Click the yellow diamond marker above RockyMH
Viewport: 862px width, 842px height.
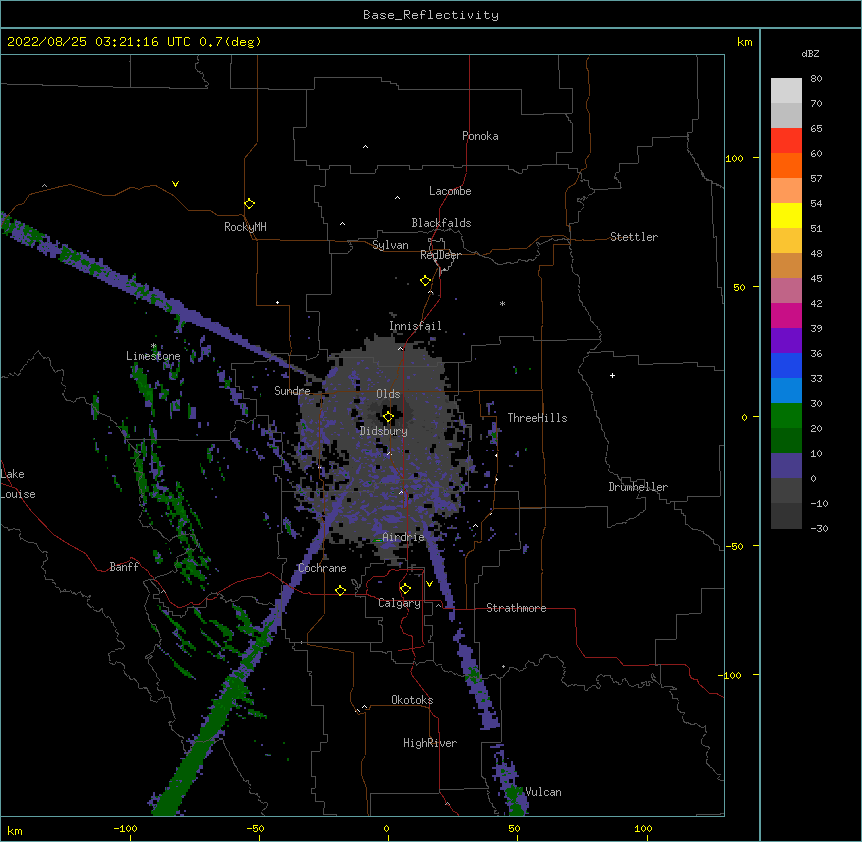[249, 204]
